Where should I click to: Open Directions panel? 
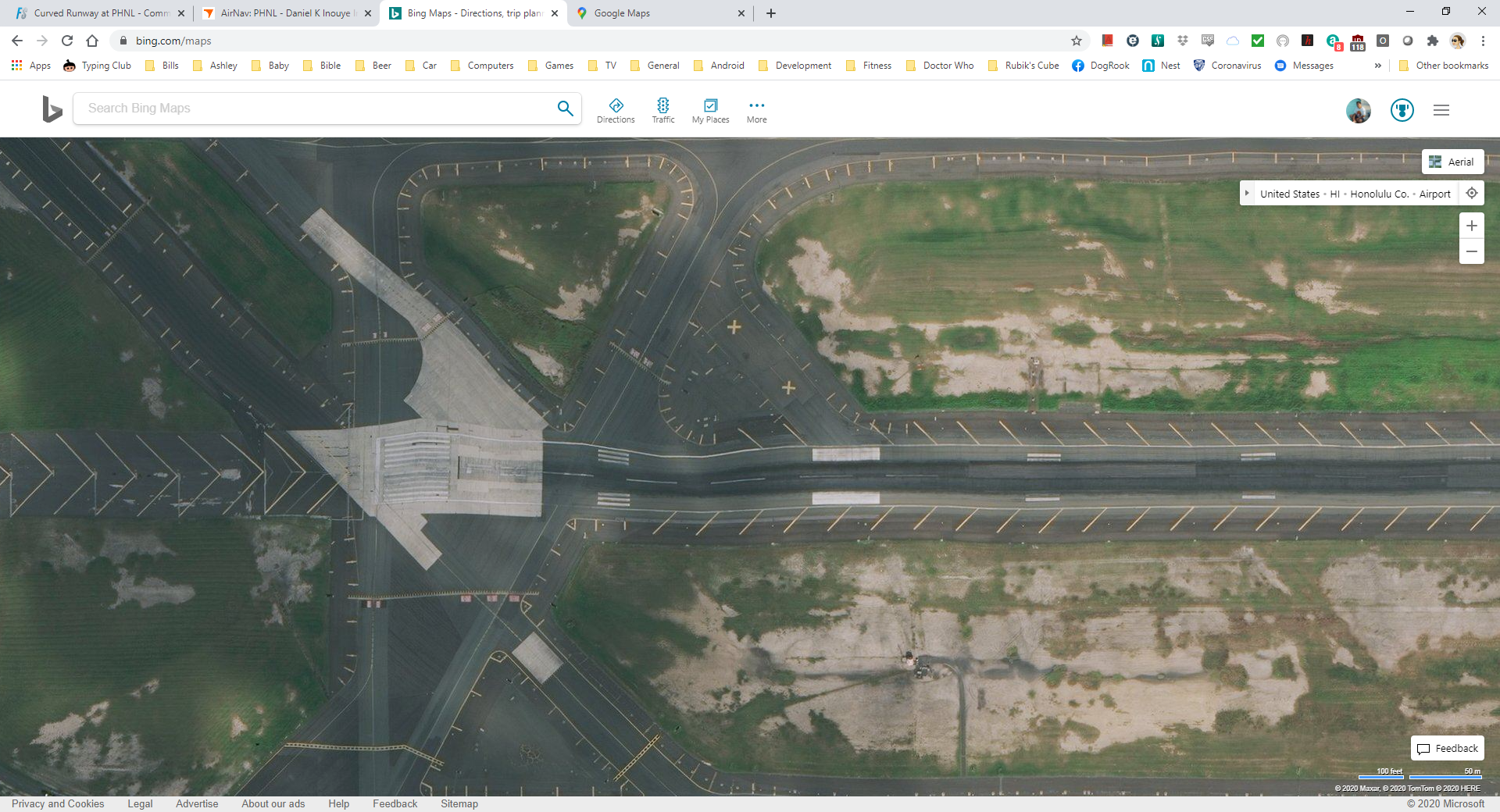[616, 110]
